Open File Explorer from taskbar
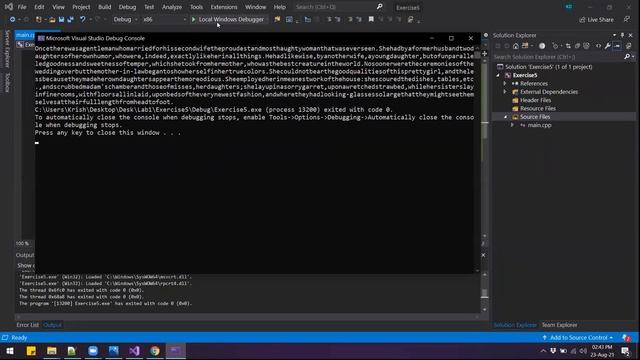The image size is (640, 360). [52, 351]
